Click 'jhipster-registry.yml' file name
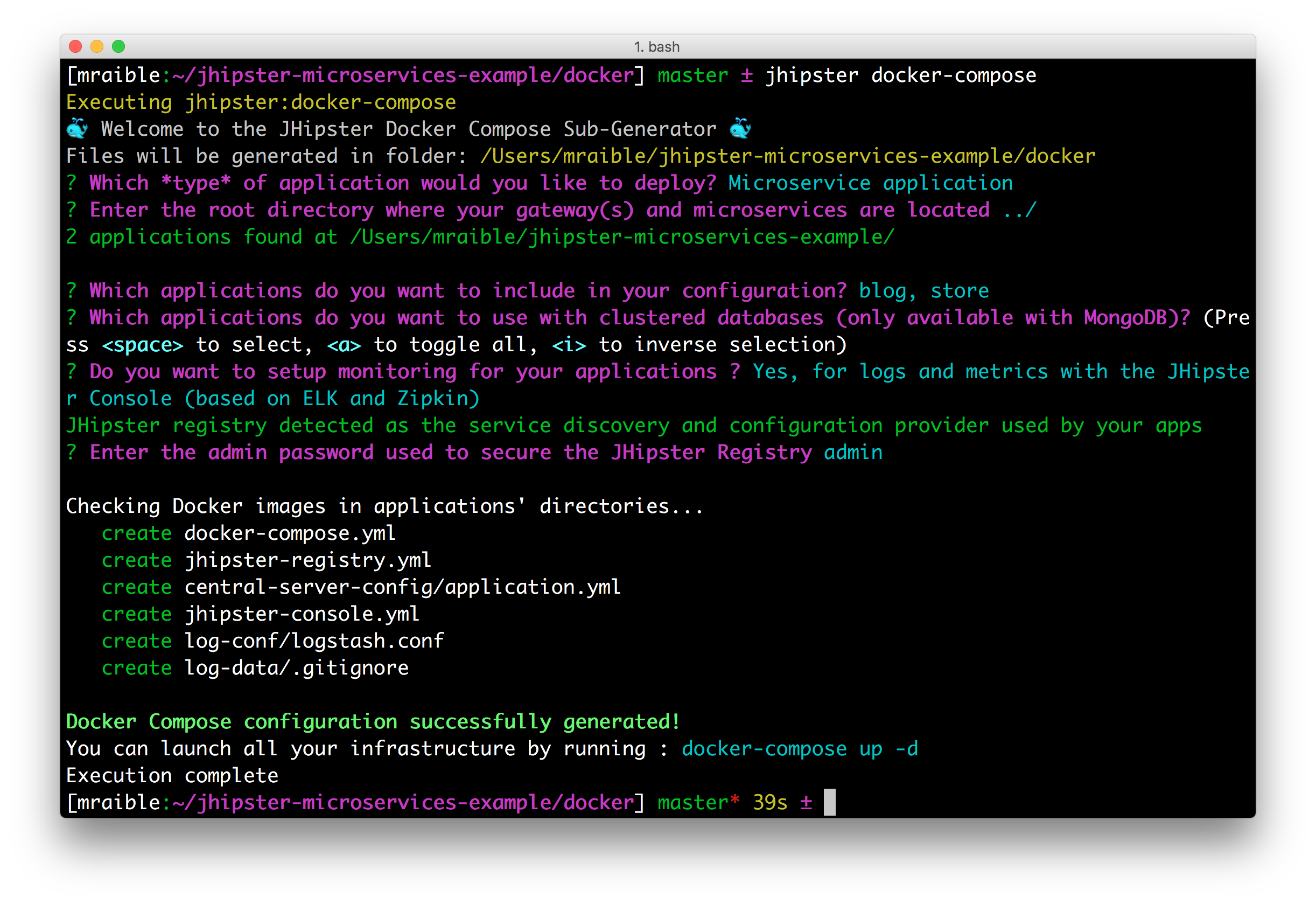This screenshot has width=1316, height=904. click(307, 560)
